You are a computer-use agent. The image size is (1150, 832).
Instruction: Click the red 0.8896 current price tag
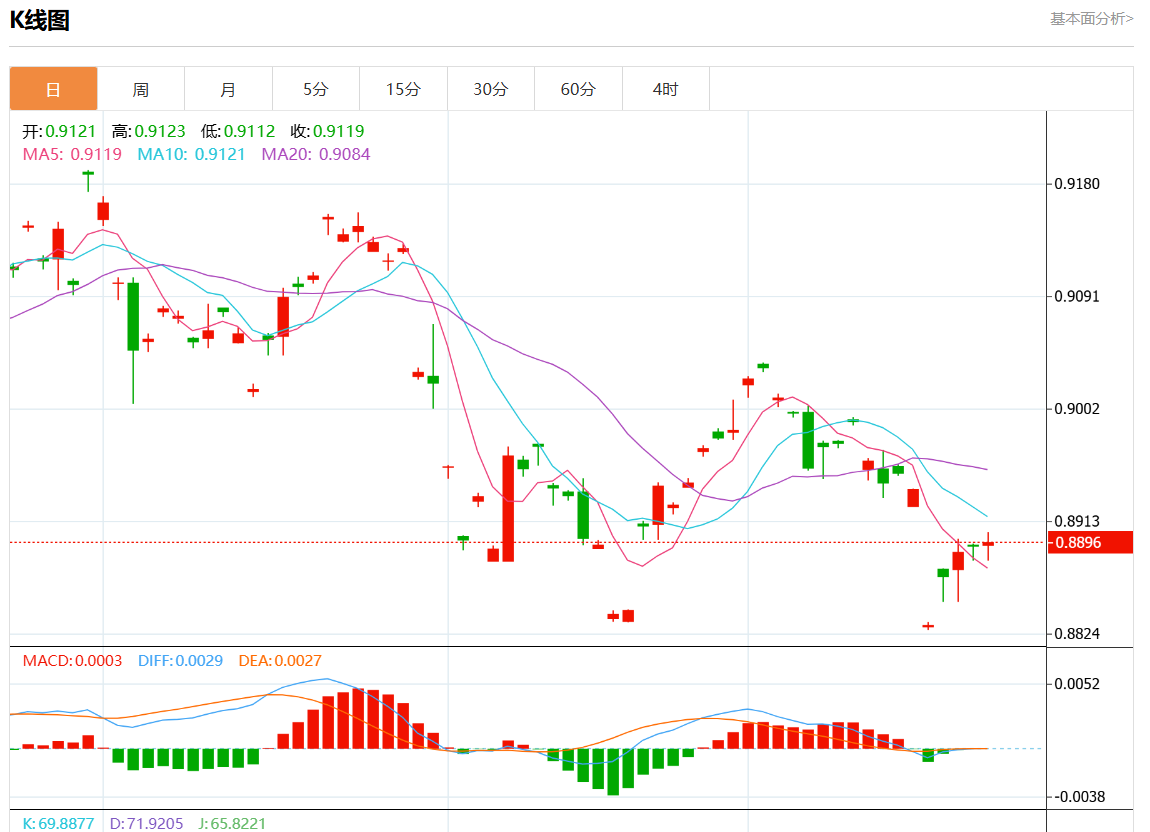click(x=1090, y=542)
